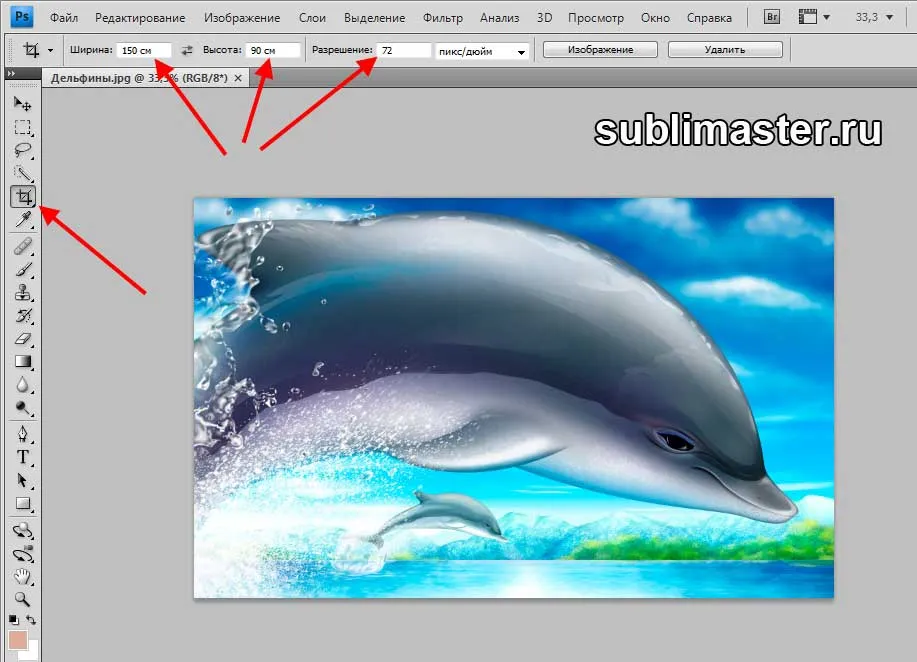The width and height of the screenshot is (917, 662).
Task: Open the Справка menu
Action: click(709, 18)
